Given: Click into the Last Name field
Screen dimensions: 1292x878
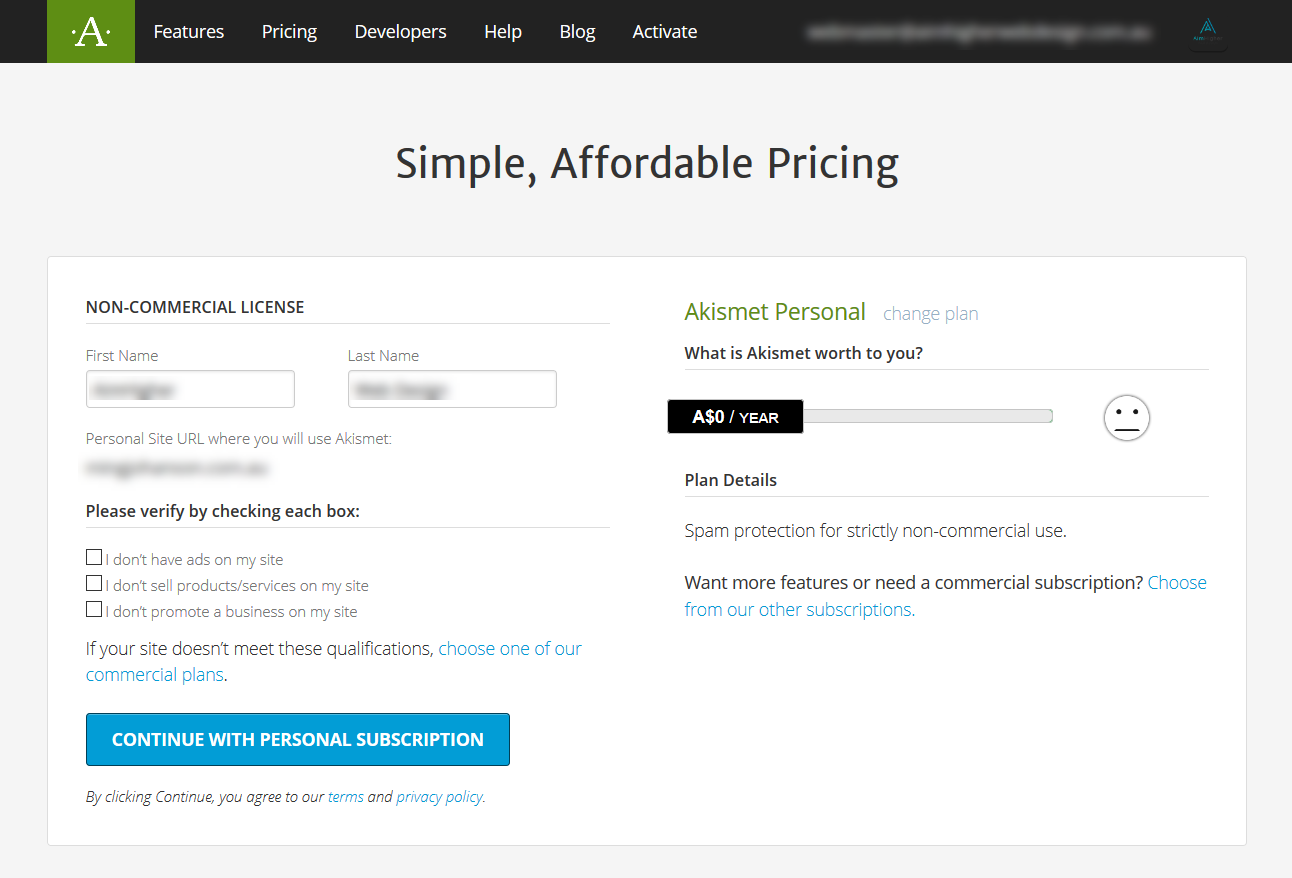Looking at the screenshot, I should pyautogui.click(x=452, y=389).
